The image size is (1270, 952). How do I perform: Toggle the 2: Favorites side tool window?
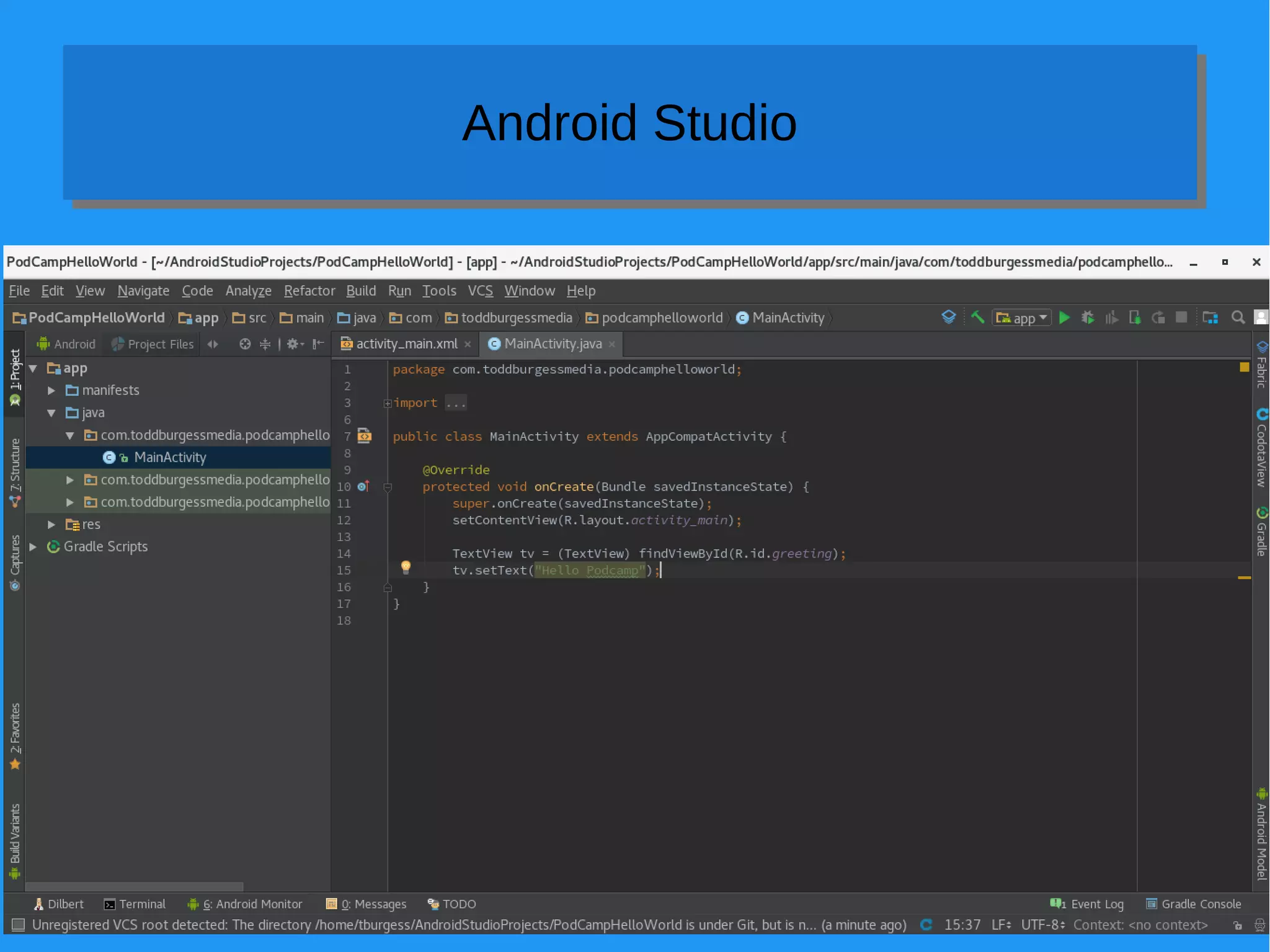[x=15, y=736]
